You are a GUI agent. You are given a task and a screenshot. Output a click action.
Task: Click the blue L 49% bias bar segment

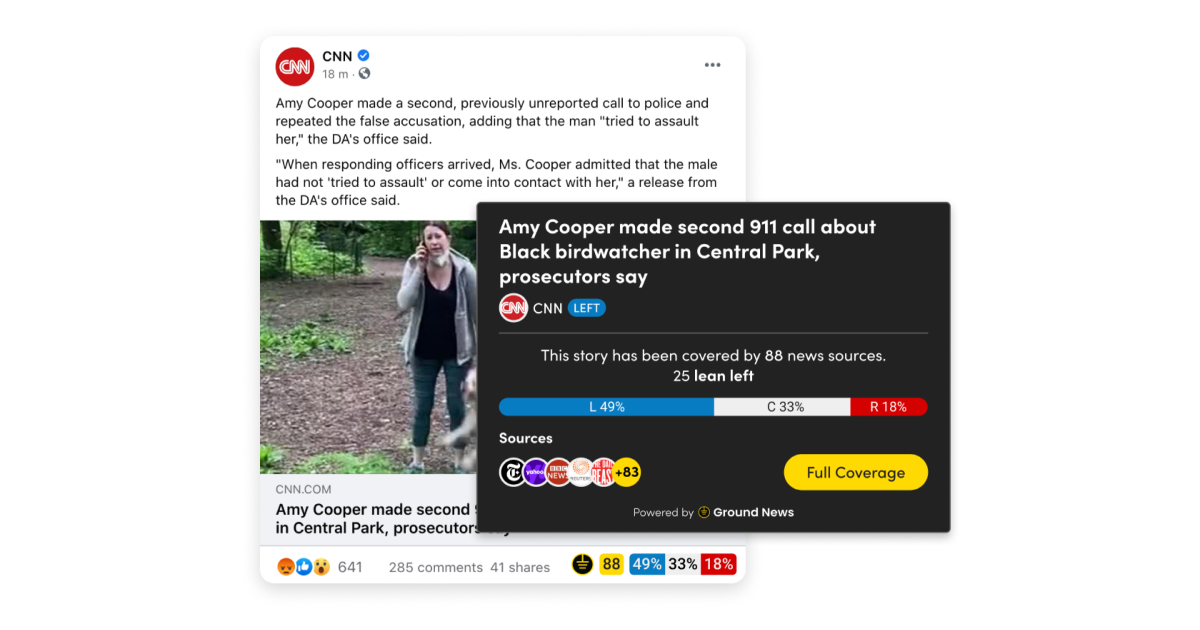coord(606,407)
